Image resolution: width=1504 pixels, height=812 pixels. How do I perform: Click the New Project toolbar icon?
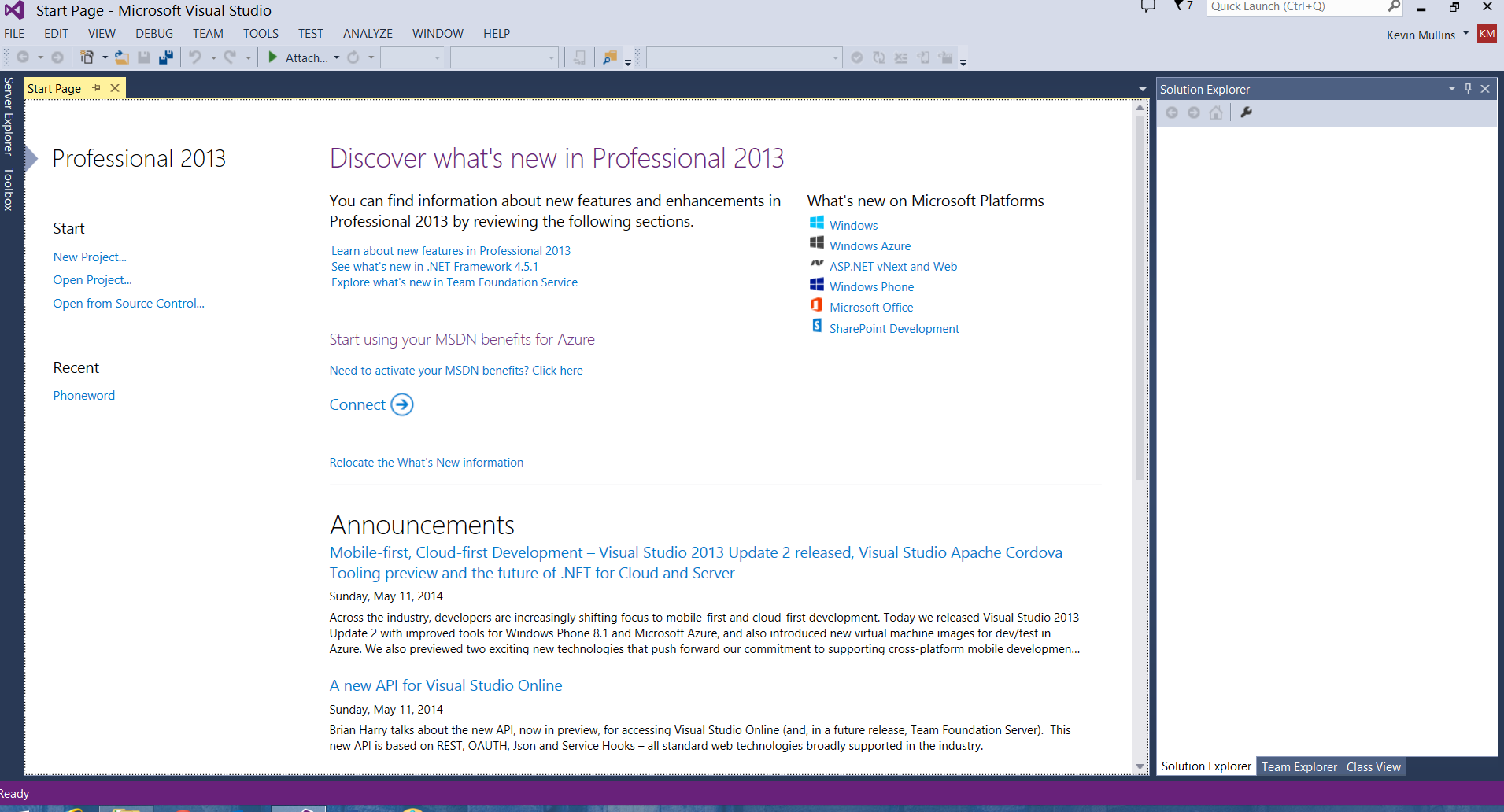87,57
